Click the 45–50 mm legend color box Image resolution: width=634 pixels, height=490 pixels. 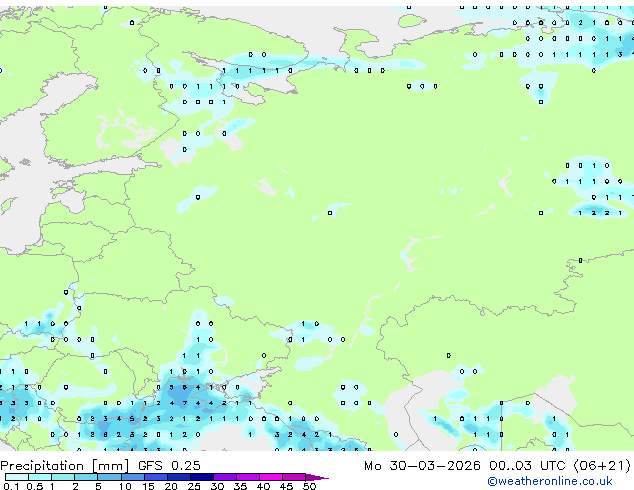point(294,477)
